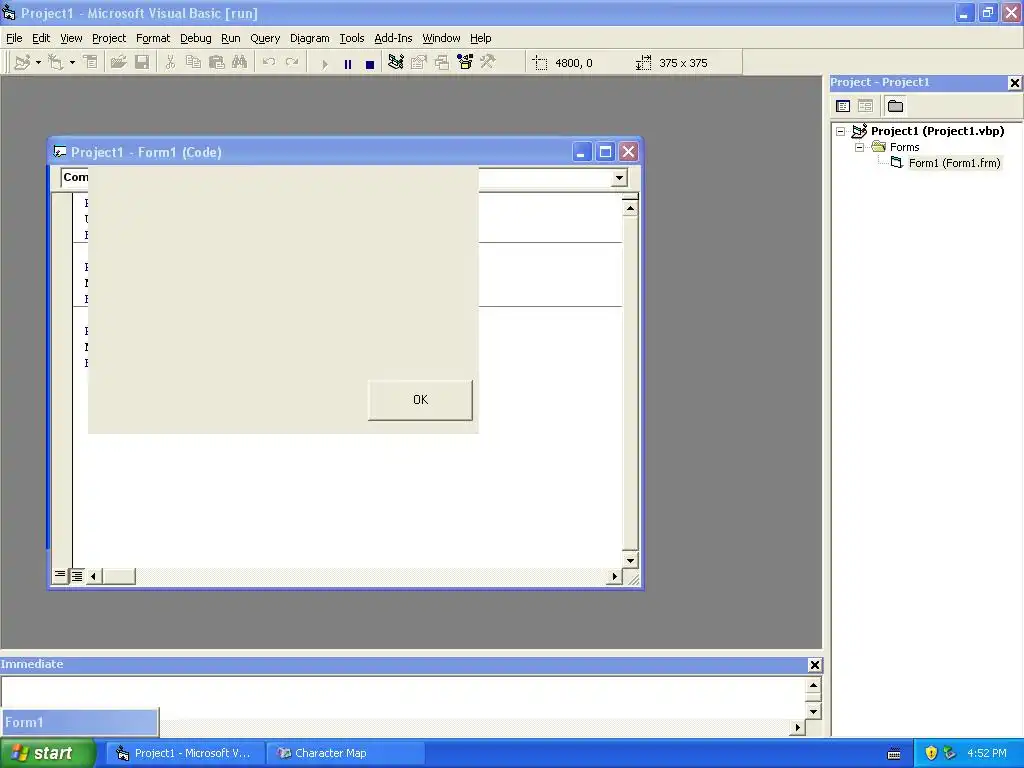The height and width of the screenshot is (768, 1024).
Task: Toggle Folders button in Project panel
Action: 895,106
